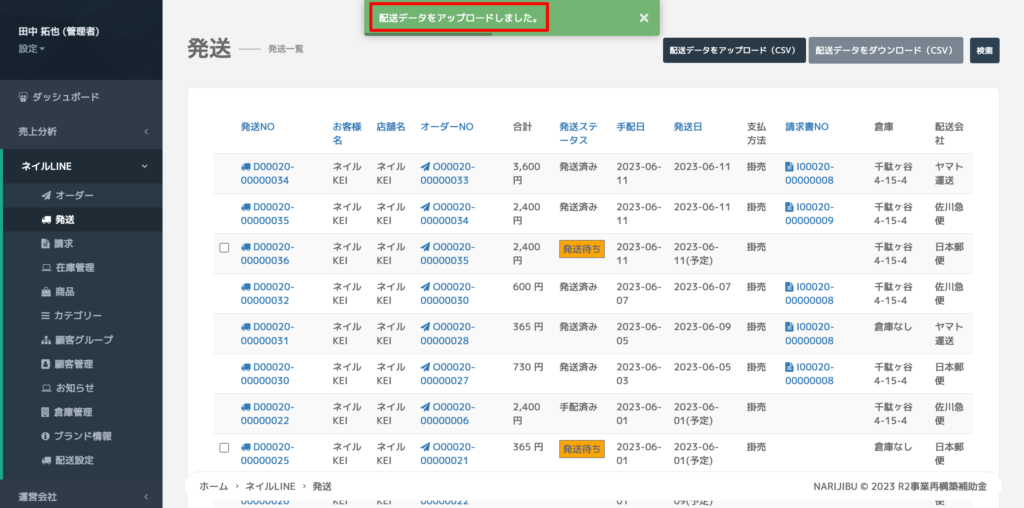Click the 配送データをアップロード (CSV) button
The image size is (1024, 508).
(x=733, y=50)
